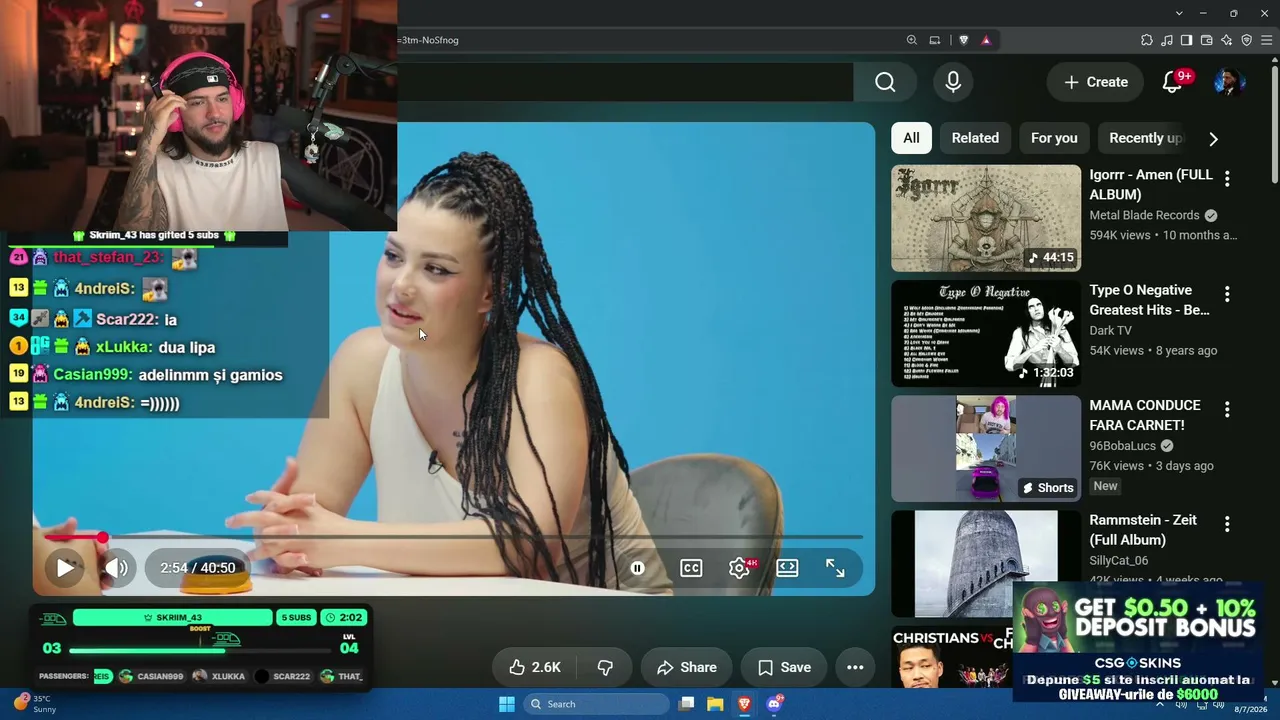Open the media control music note icon
The height and width of the screenshot is (720, 1280).
1167,40
